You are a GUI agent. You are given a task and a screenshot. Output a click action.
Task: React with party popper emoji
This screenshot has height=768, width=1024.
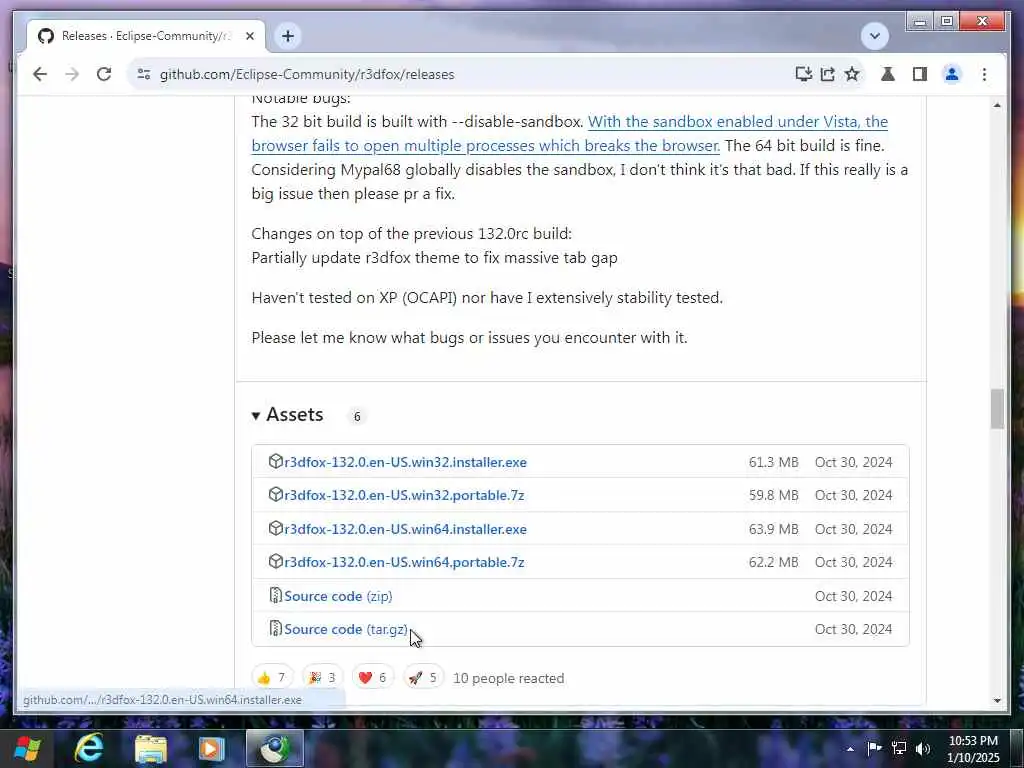pyautogui.click(x=322, y=678)
